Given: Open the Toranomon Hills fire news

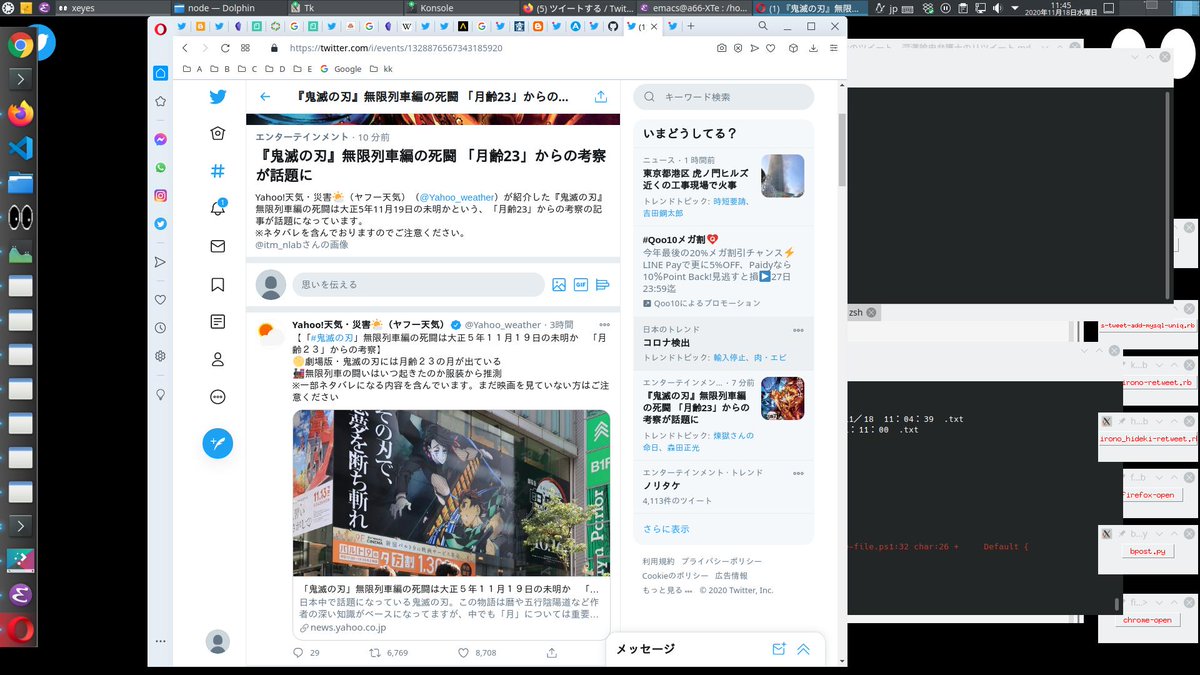Looking at the screenshot, I should pyautogui.click(x=724, y=186).
